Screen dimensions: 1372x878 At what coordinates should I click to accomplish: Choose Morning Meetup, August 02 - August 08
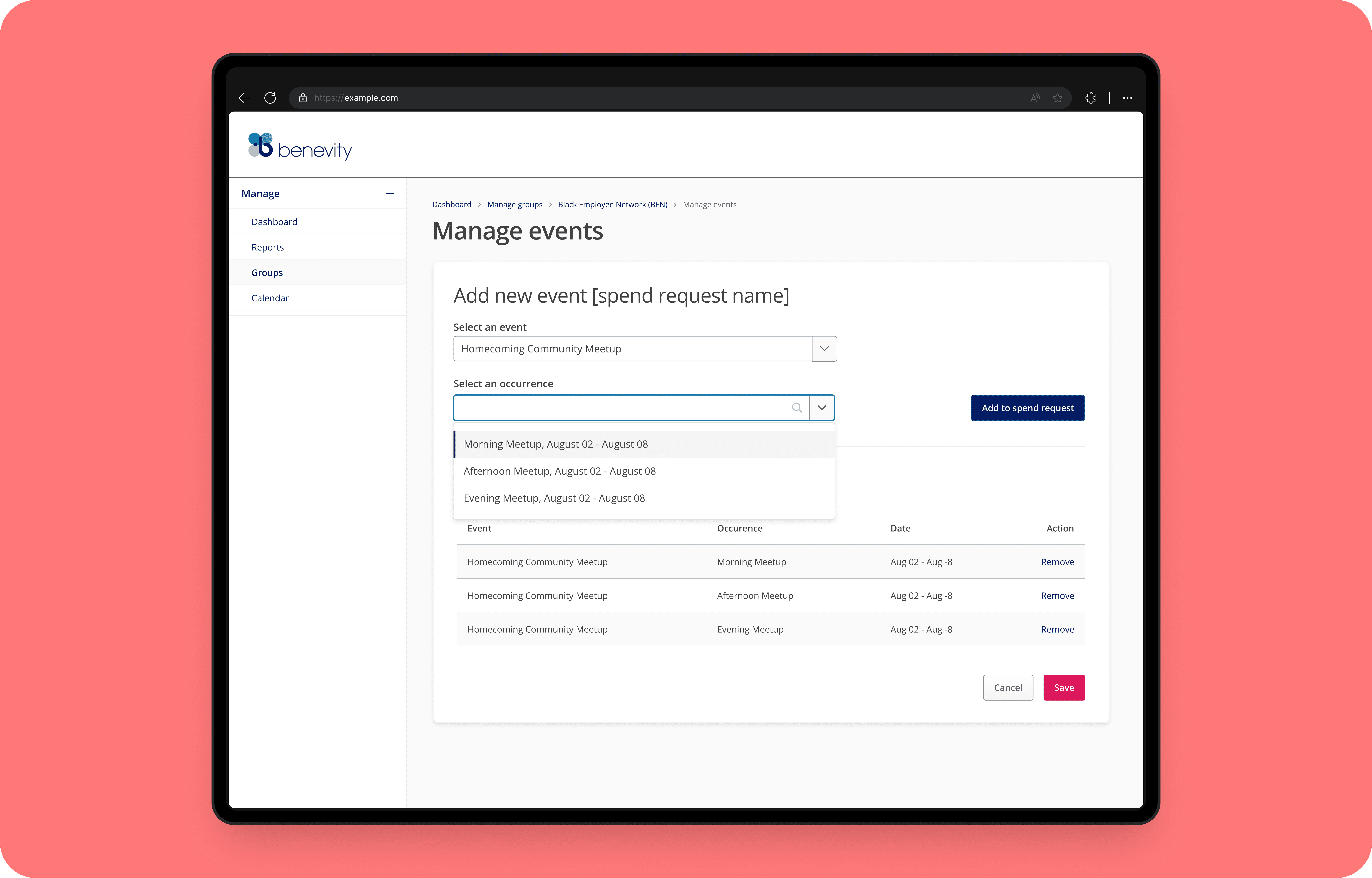(644, 444)
